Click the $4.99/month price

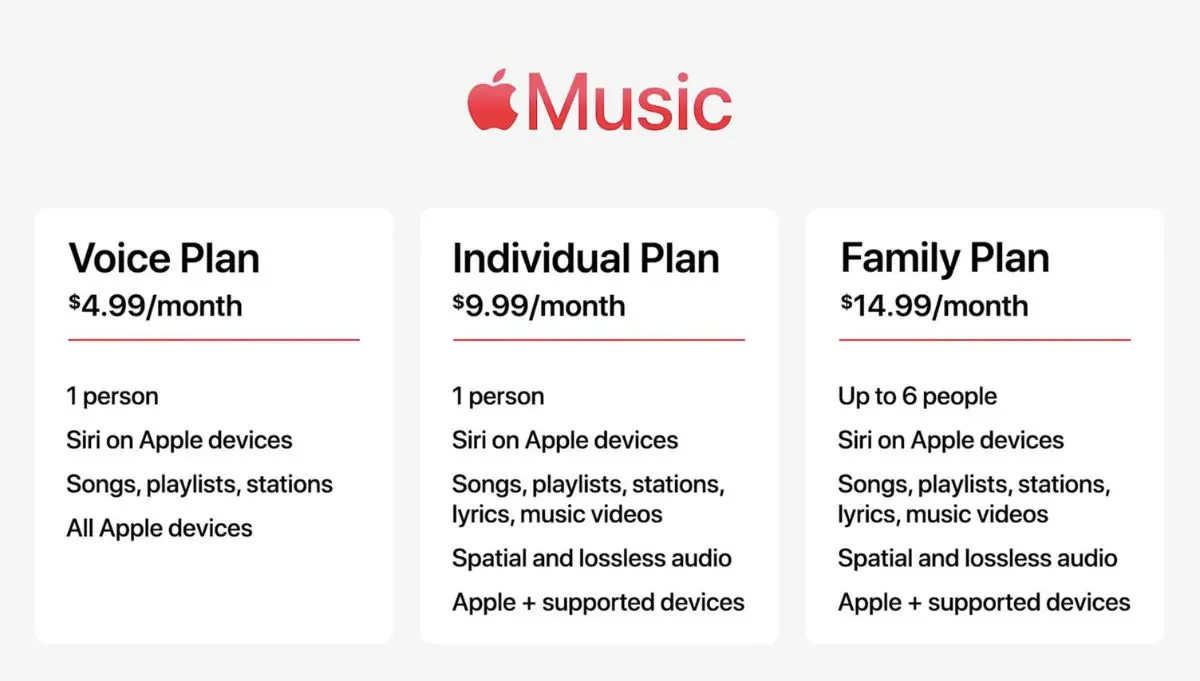tap(155, 304)
